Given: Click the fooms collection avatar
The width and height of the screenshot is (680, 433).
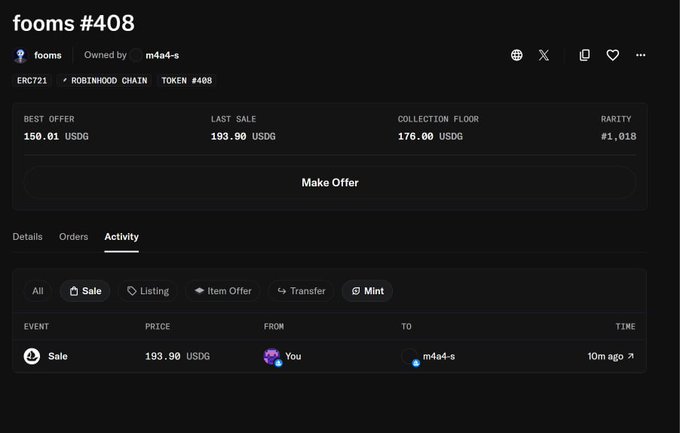Looking at the screenshot, I should (x=21, y=56).
